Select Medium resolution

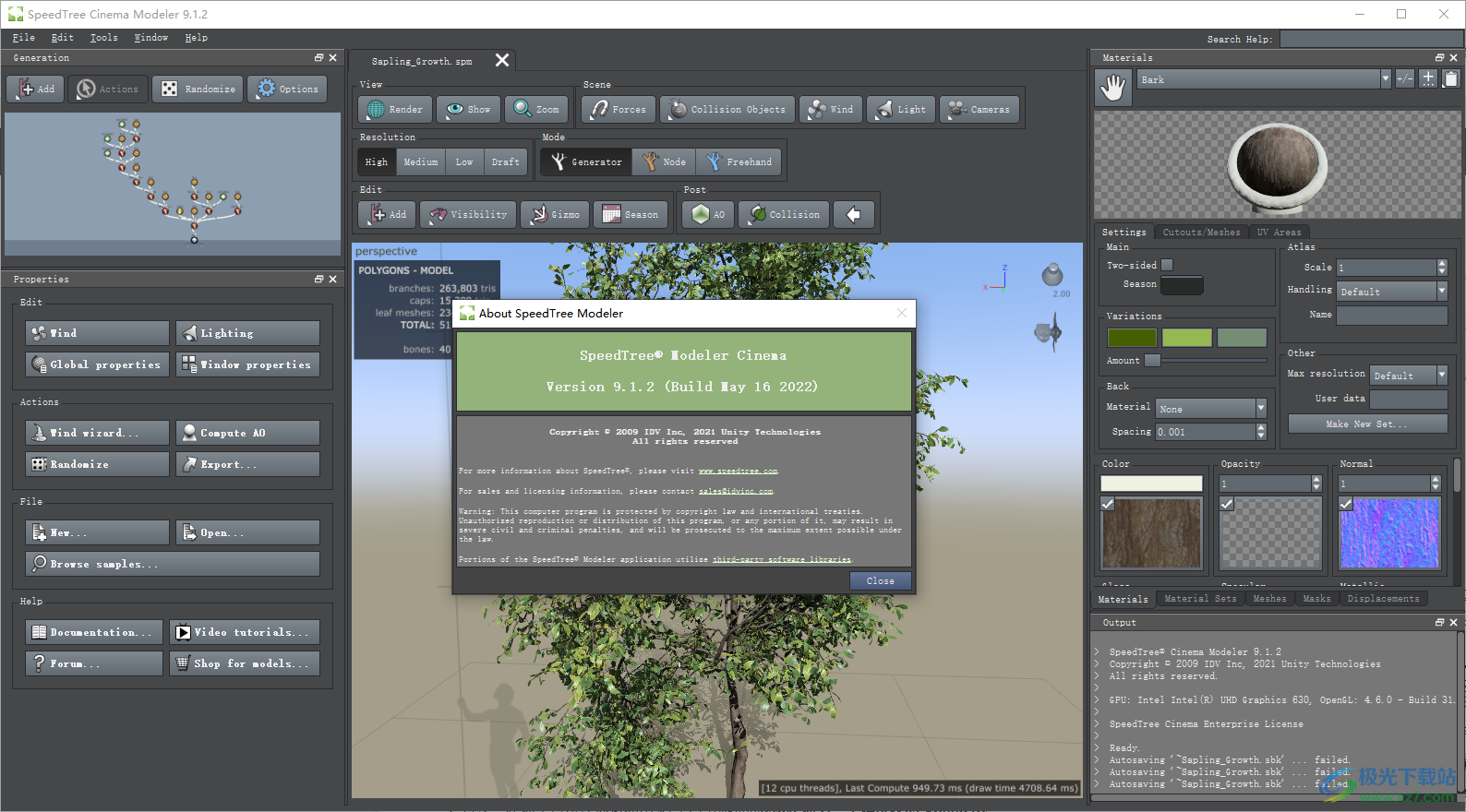[x=421, y=161]
